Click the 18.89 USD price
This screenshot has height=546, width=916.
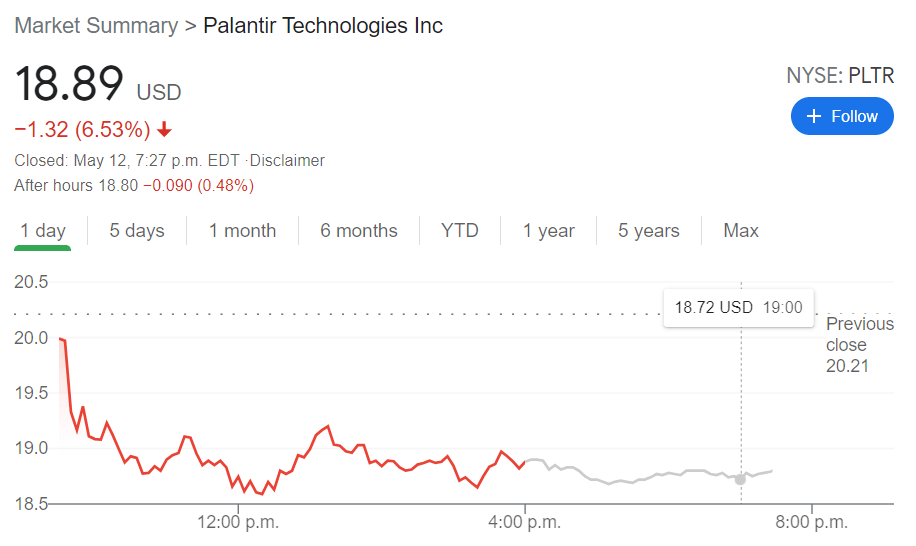coord(98,84)
